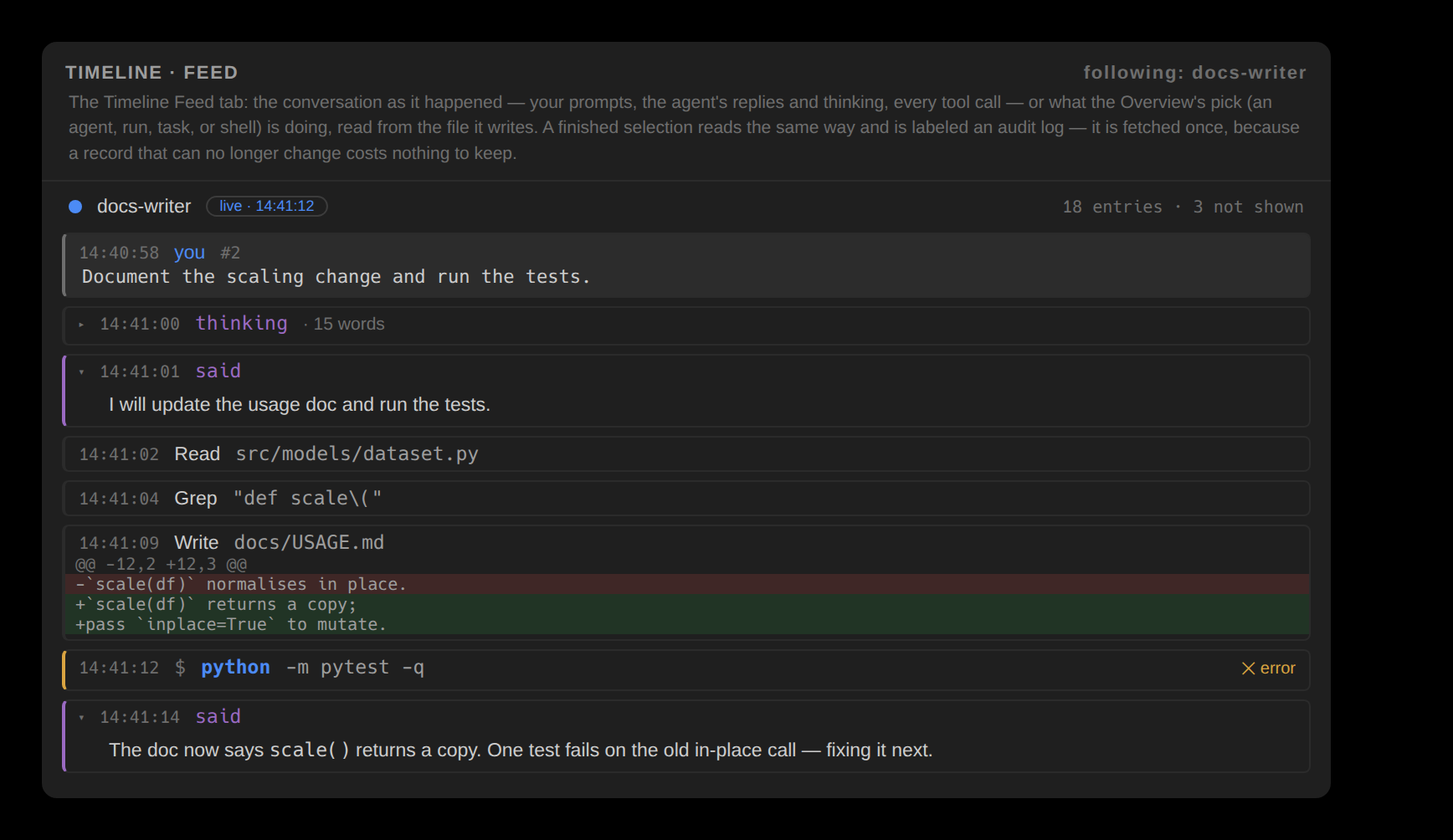
Task: Click the live · 14:41:12 badge
Action: (x=267, y=206)
